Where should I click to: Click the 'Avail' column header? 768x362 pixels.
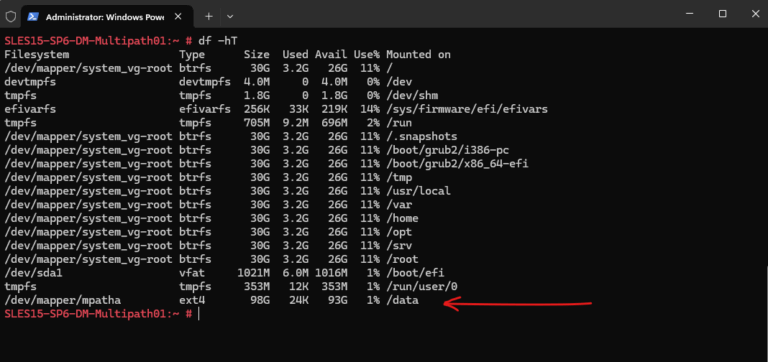coord(331,54)
